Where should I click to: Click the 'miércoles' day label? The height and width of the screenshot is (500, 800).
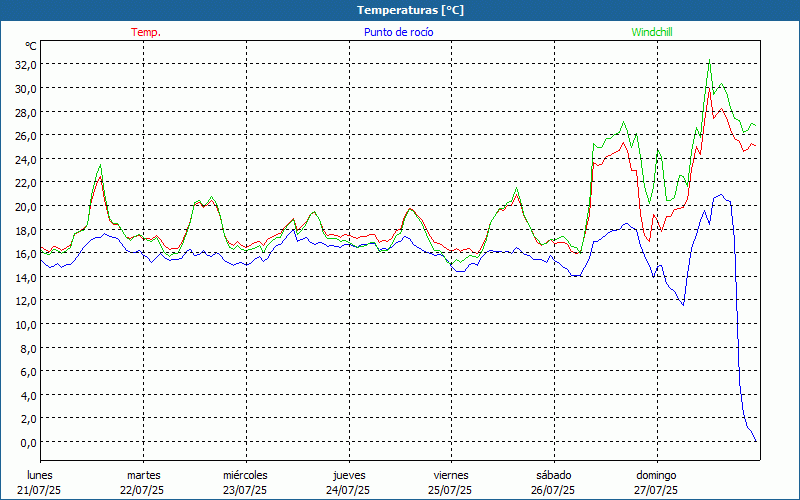click(245, 475)
